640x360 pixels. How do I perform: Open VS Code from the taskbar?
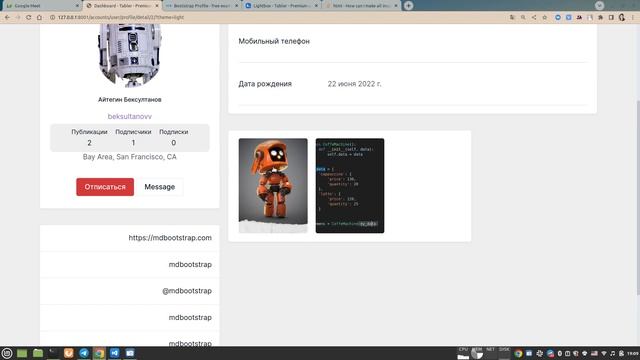[114, 353]
